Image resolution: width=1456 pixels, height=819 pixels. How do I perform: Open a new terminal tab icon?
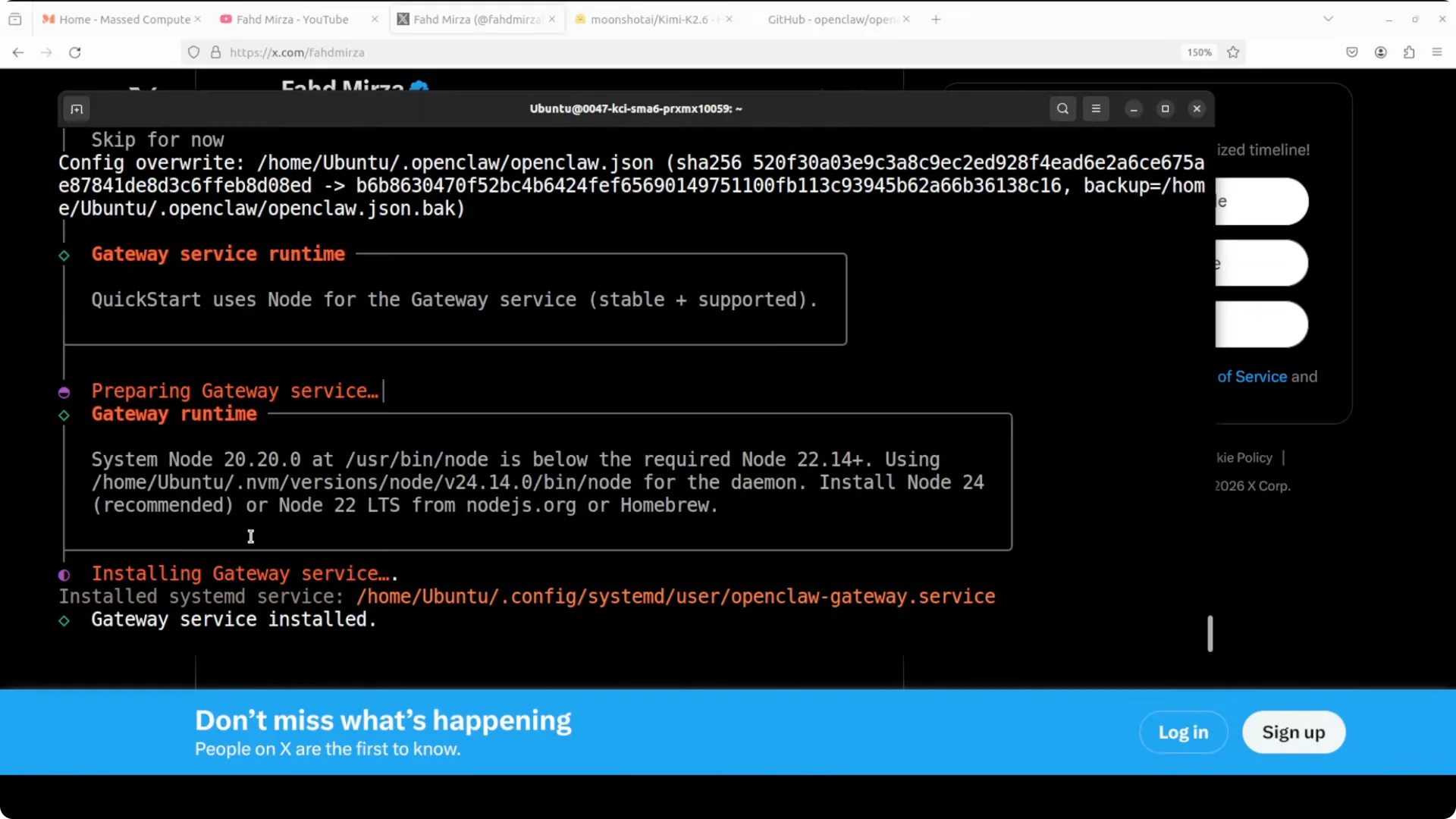[x=77, y=109]
